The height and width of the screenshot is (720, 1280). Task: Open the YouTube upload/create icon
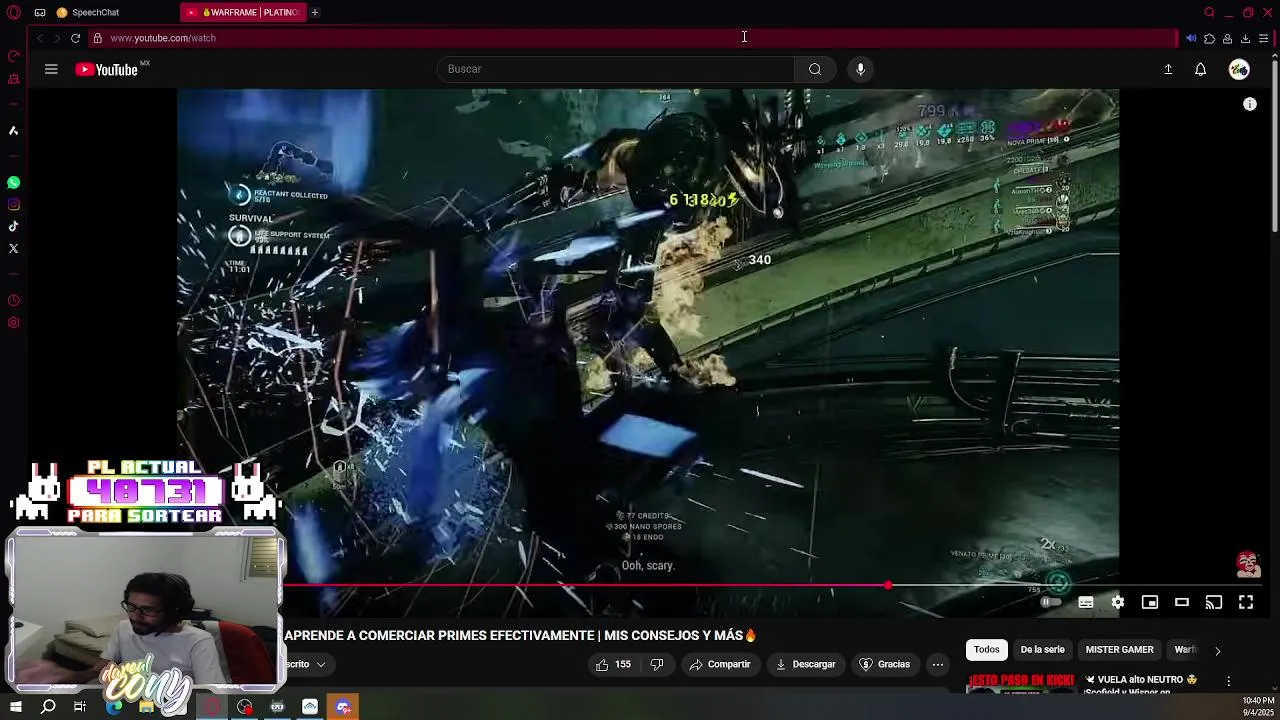click(1168, 69)
